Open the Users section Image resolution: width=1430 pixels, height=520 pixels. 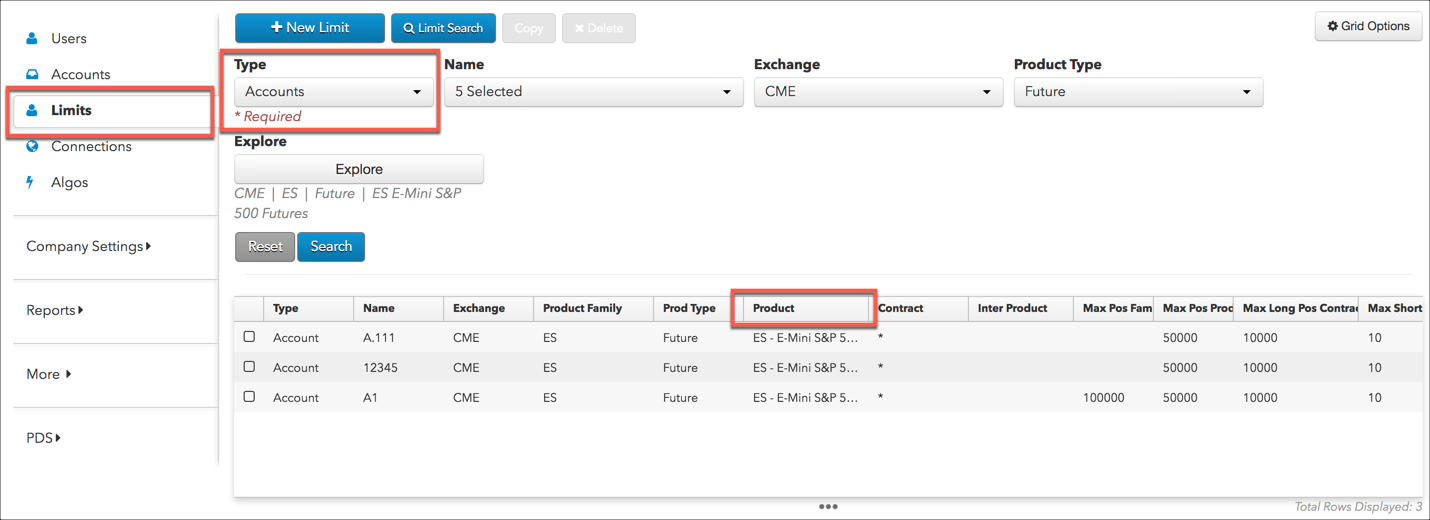[x=69, y=38]
